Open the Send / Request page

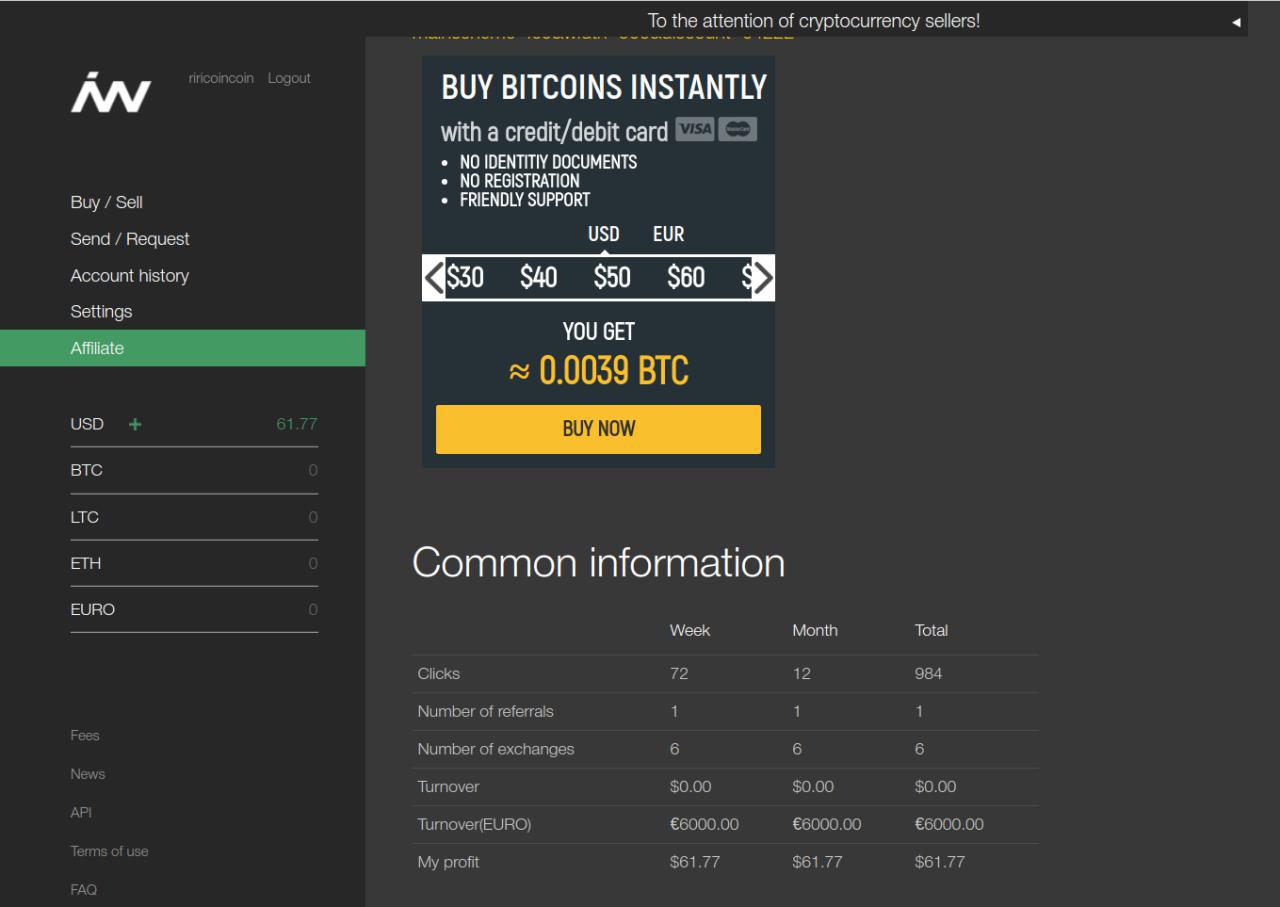[x=130, y=239]
